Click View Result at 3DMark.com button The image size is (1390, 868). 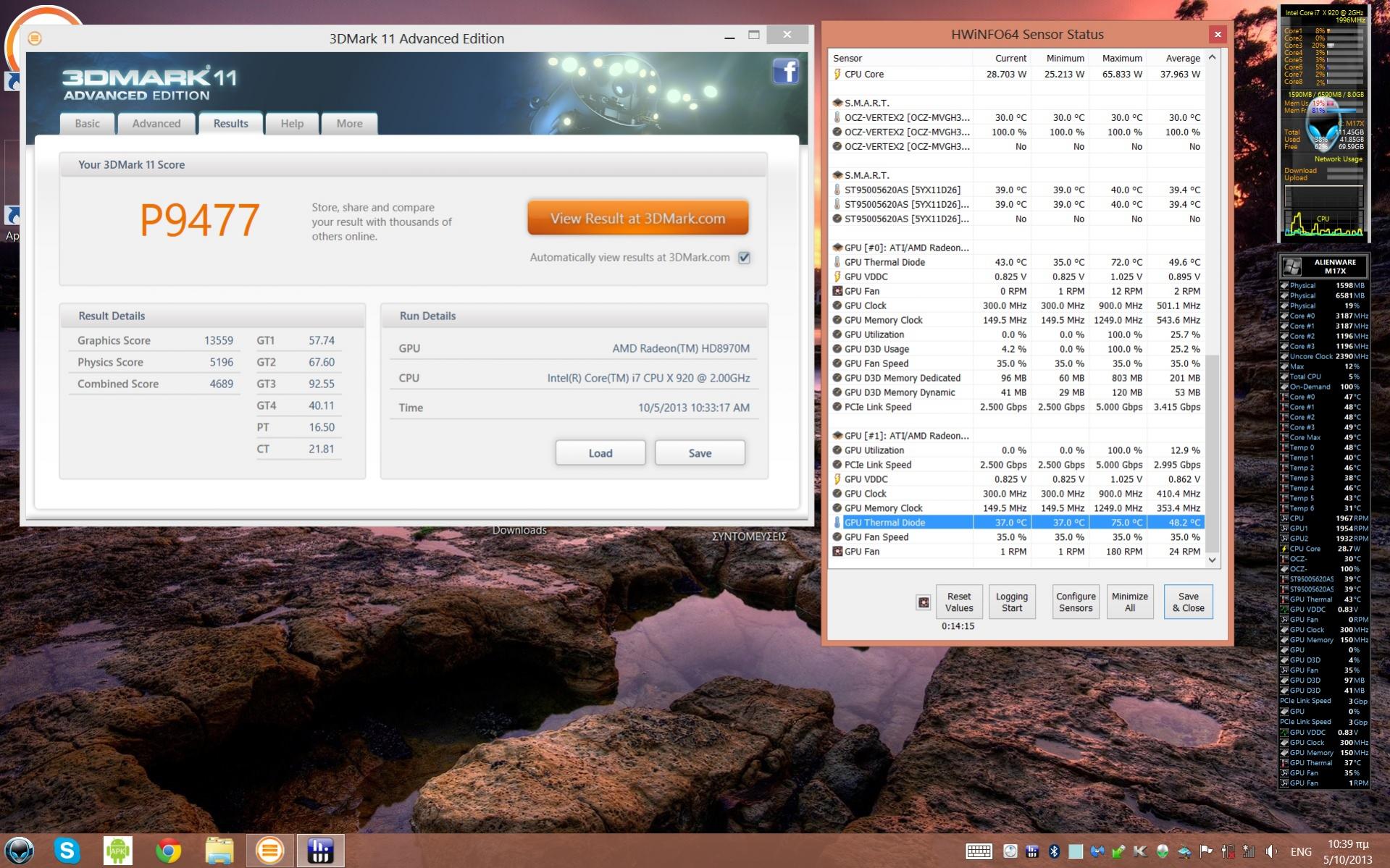[637, 218]
